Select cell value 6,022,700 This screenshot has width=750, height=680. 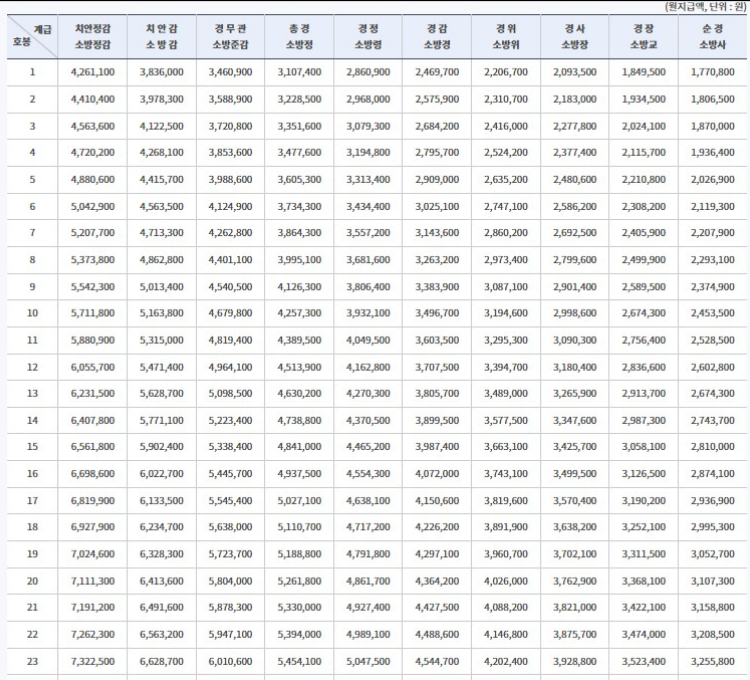tap(162, 474)
